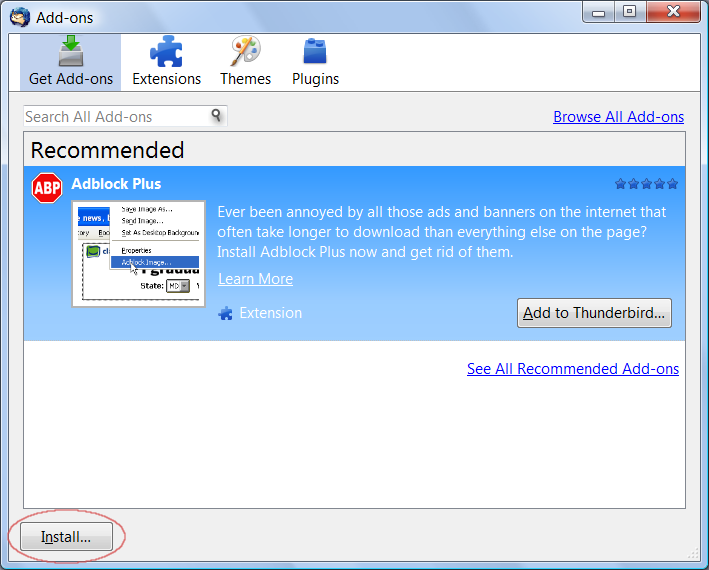This screenshot has height=570, width=709.
Task: Open the Plugins tab
Action: [x=315, y=62]
